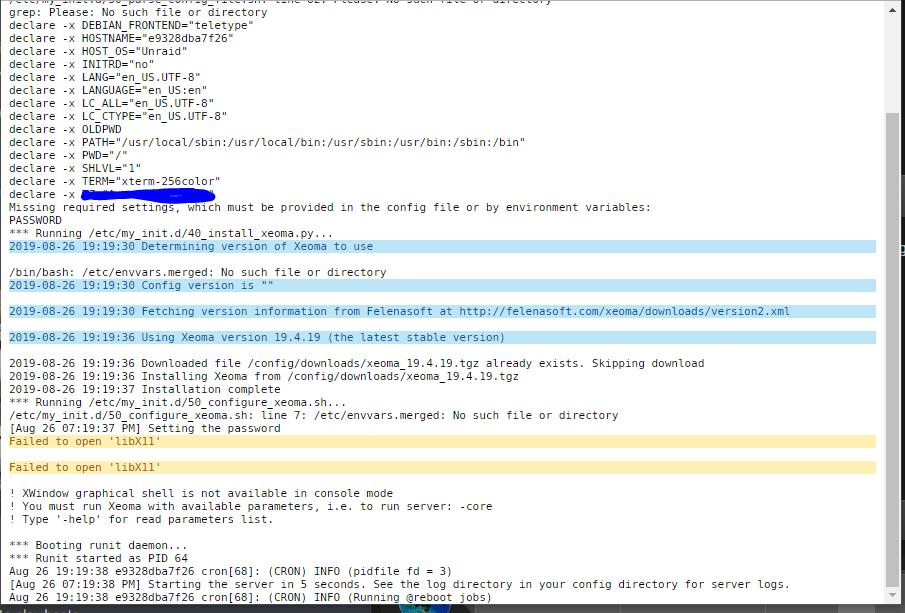Click the 'Running /etc/my_init.d/40_install_xeoma.py' line
Image resolution: width=905 pixels, height=613 pixels.
click(x=171, y=233)
